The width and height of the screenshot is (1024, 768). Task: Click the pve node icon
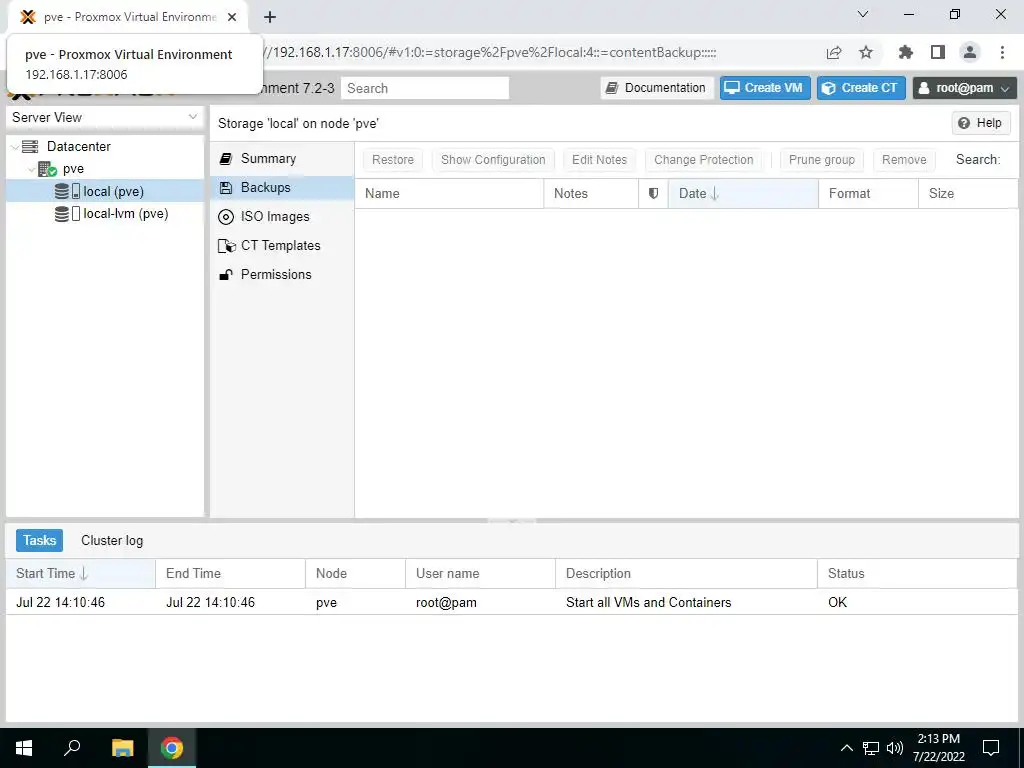coord(47,169)
